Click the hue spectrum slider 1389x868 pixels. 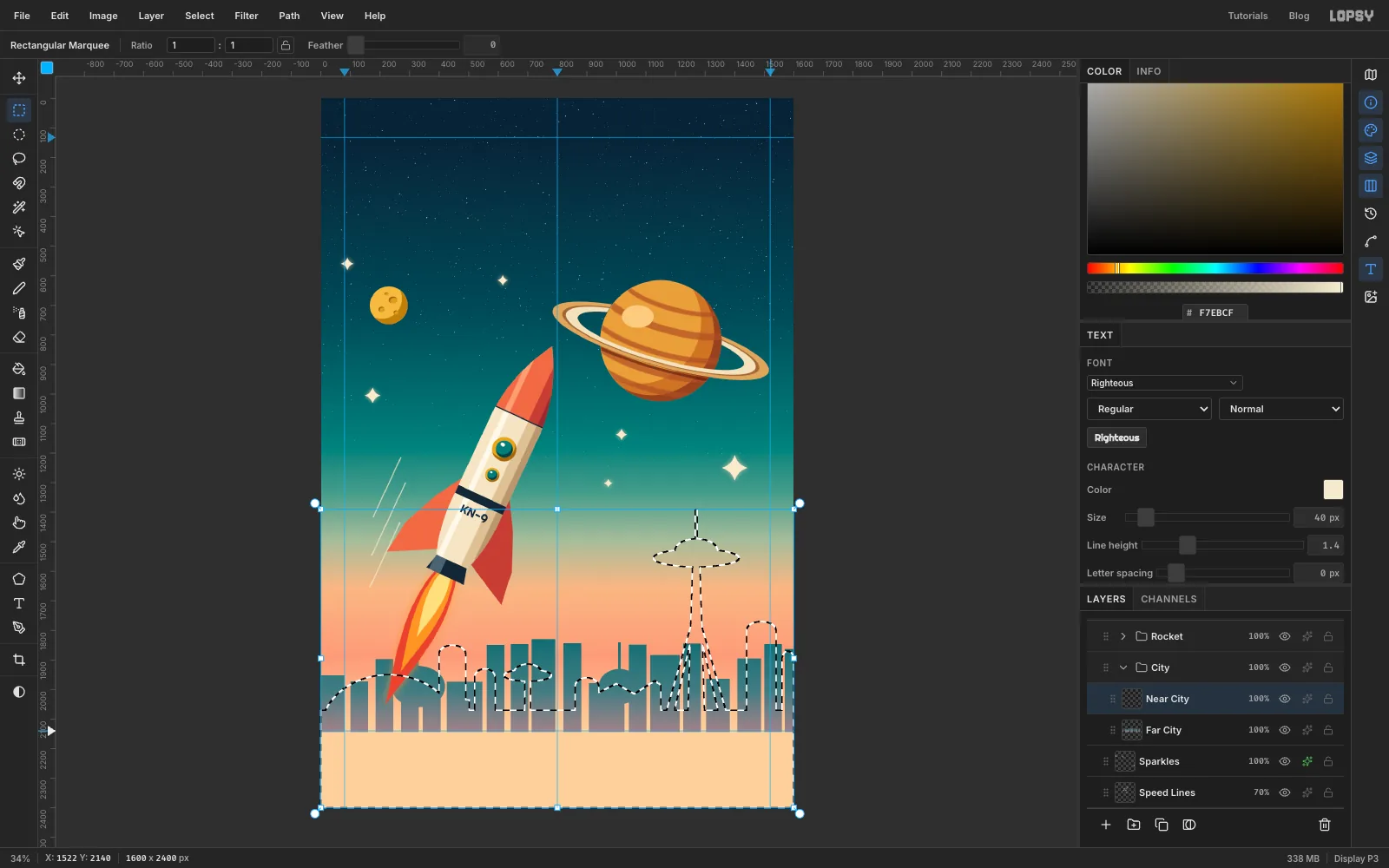(x=1215, y=268)
